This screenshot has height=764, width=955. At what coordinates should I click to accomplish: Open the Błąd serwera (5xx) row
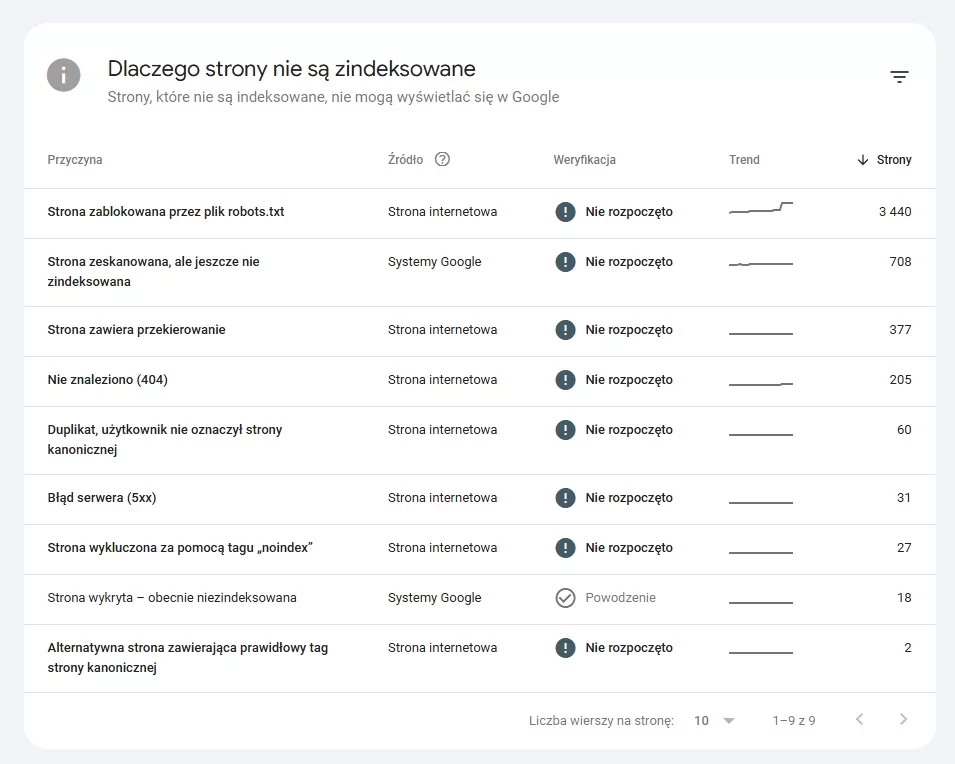click(480, 500)
